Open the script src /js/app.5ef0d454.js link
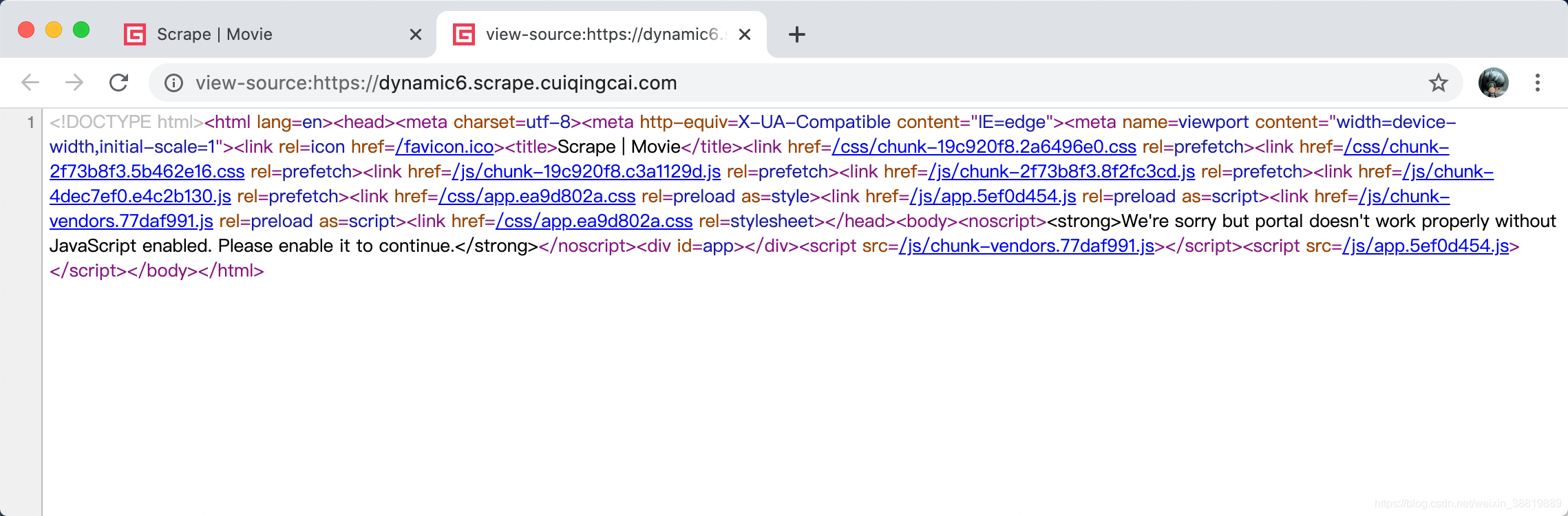This screenshot has width=1568, height=516. (x=1426, y=246)
